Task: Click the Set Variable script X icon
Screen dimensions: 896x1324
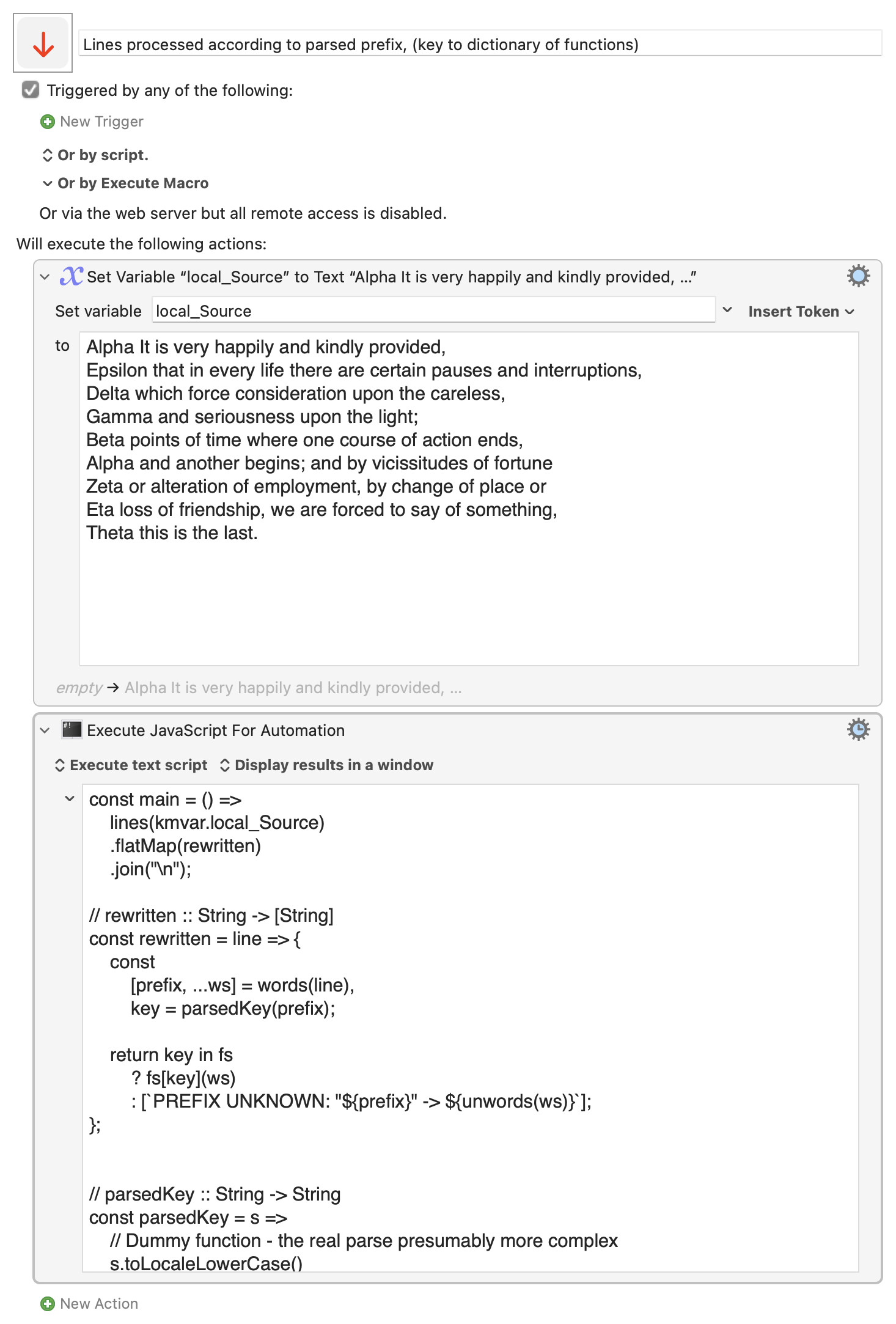Action: (71, 276)
